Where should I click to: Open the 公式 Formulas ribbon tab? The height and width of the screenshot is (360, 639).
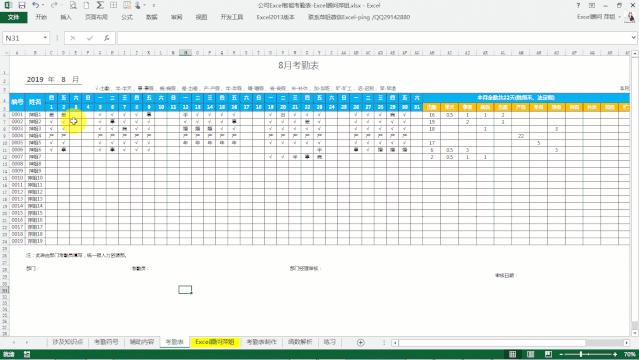point(127,17)
